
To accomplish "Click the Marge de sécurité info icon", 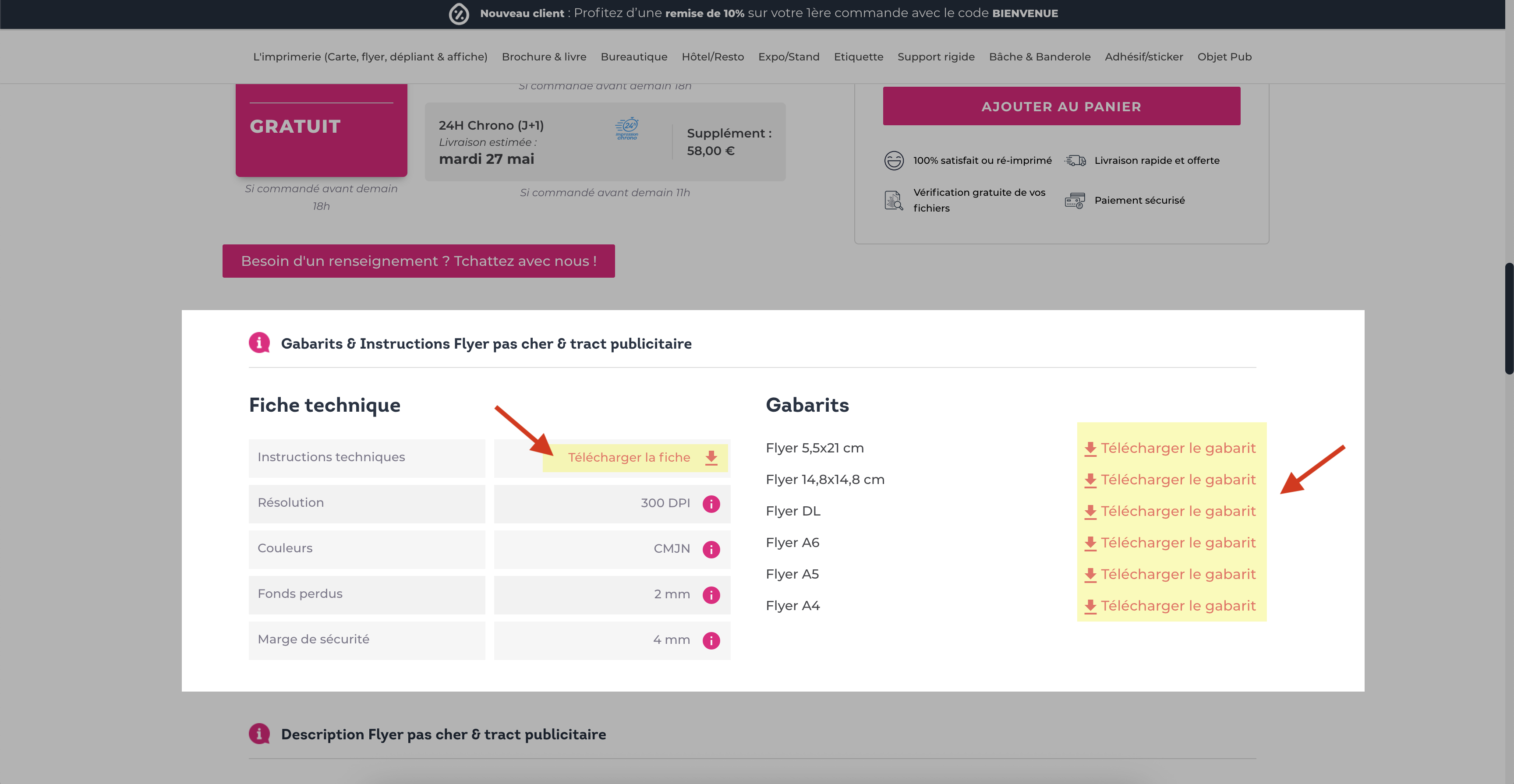I will click(711, 640).
